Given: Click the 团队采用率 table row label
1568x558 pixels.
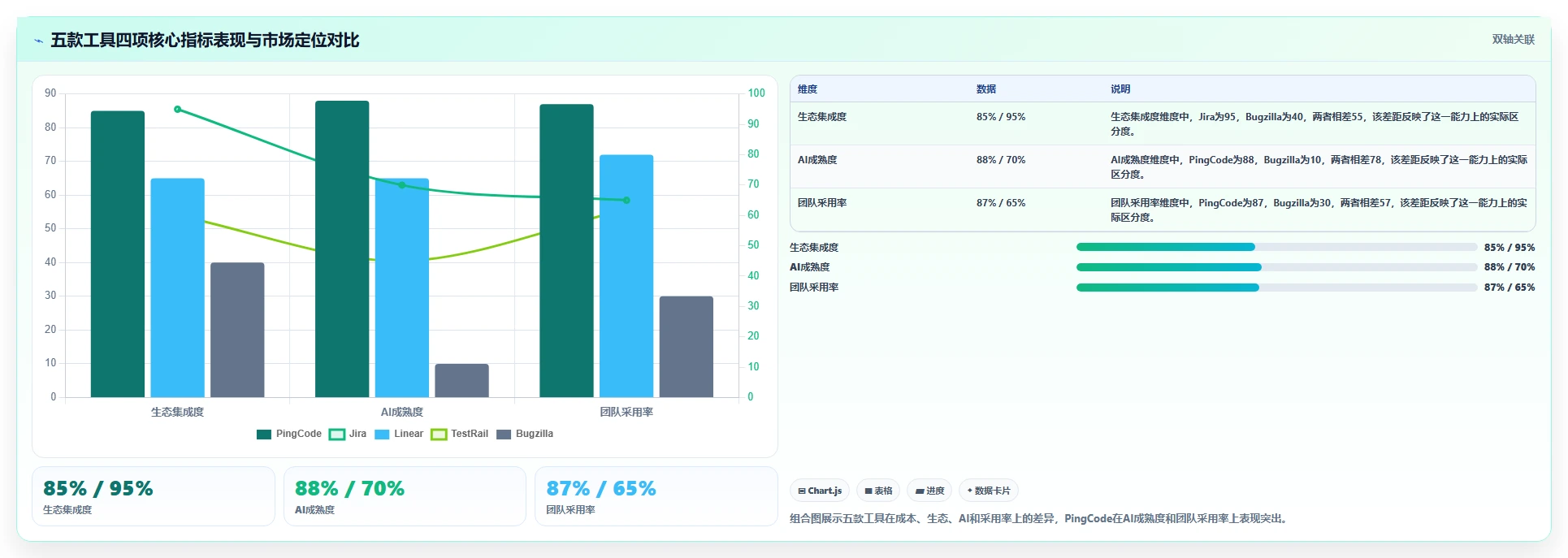Looking at the screenshot, I should pos(822,203).
